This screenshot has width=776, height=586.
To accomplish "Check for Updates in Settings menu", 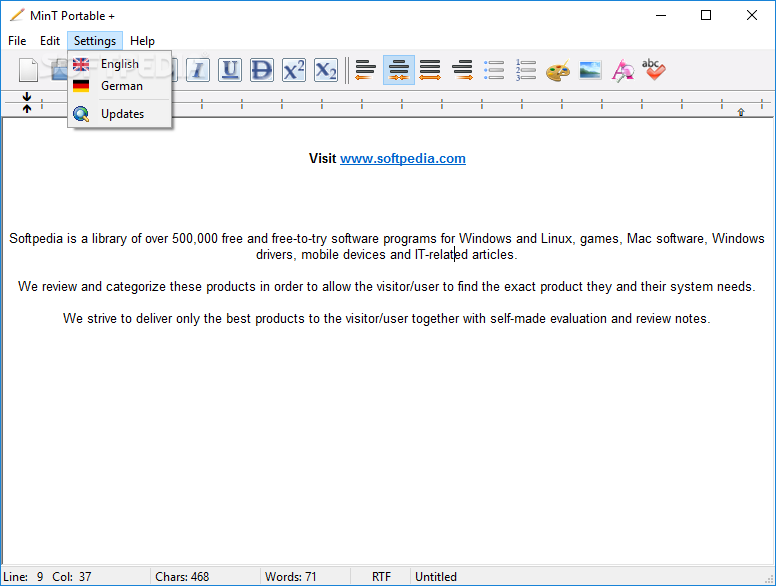I will tap(120, 114).
